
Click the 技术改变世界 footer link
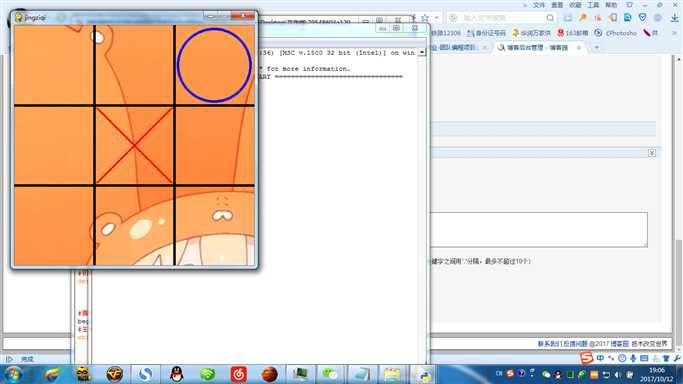tap(649, 344)
